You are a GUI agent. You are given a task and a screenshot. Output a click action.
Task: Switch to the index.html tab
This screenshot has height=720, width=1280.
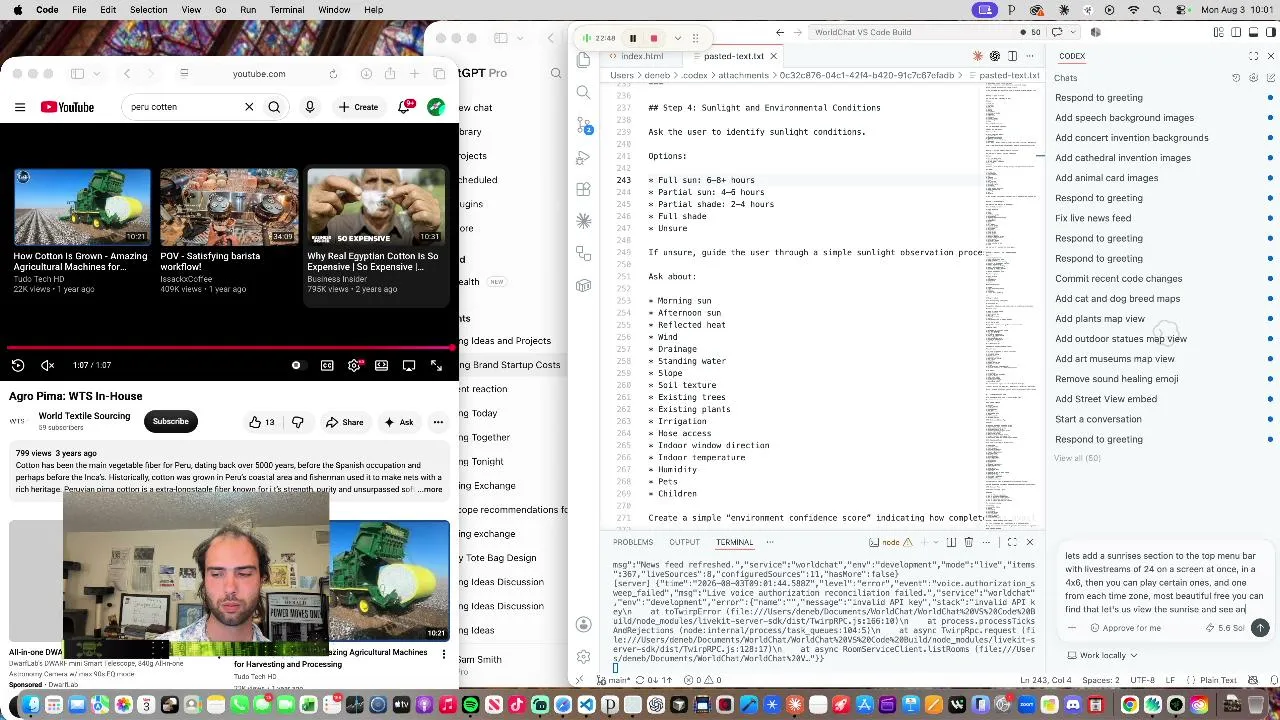pyautogui.click(x=641, y=56)
